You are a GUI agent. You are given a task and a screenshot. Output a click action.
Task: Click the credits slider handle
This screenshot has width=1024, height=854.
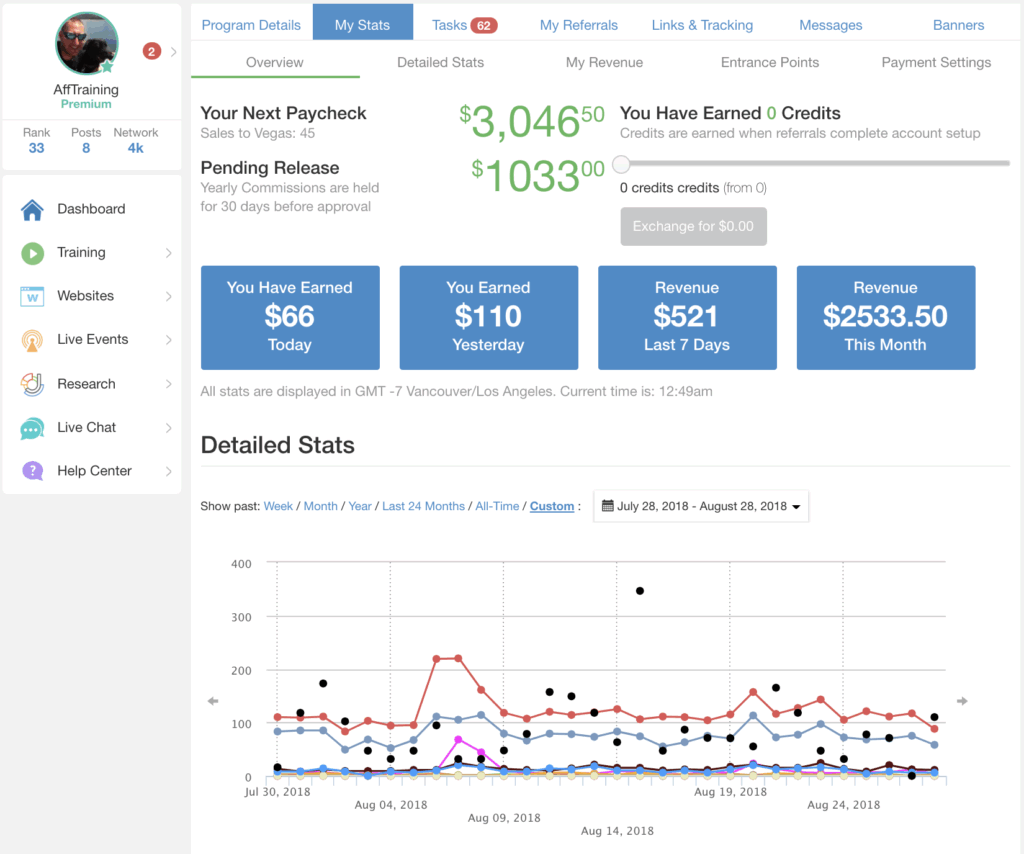click(x=621, y=163)
